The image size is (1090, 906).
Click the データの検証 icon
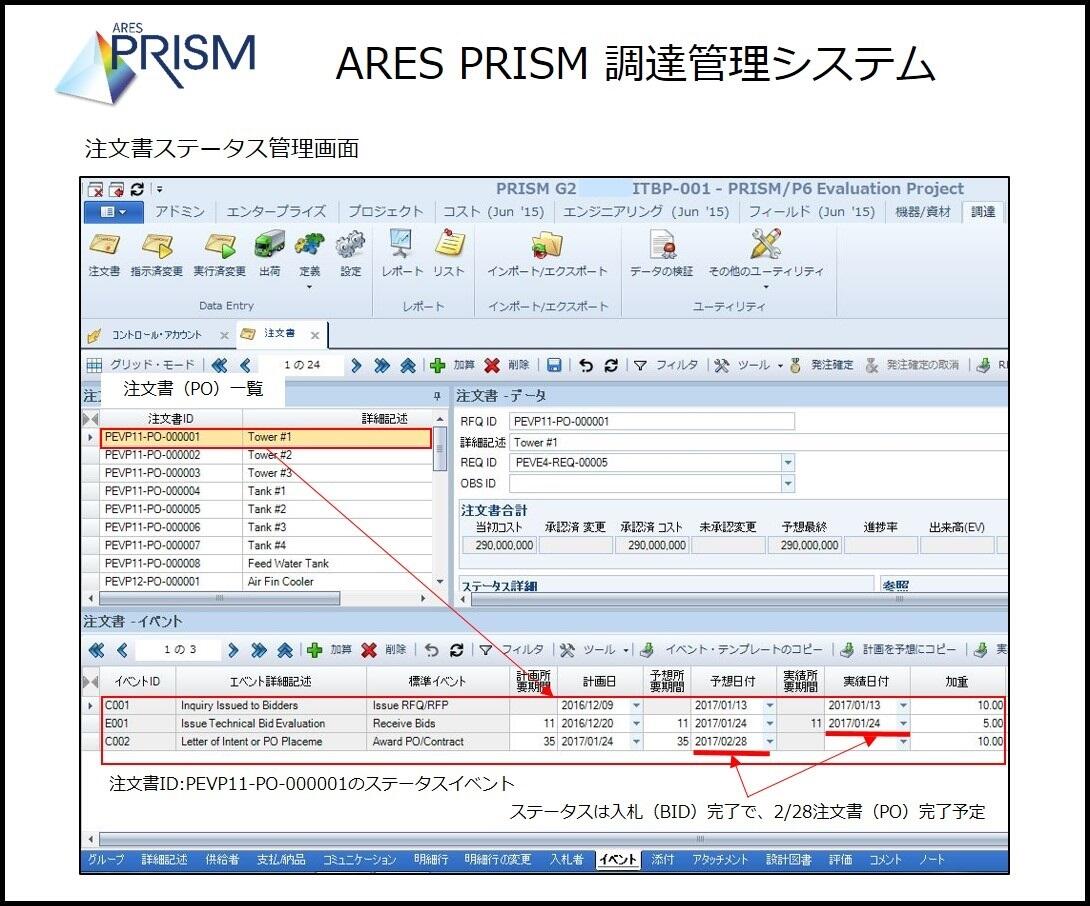pos(661,254)
